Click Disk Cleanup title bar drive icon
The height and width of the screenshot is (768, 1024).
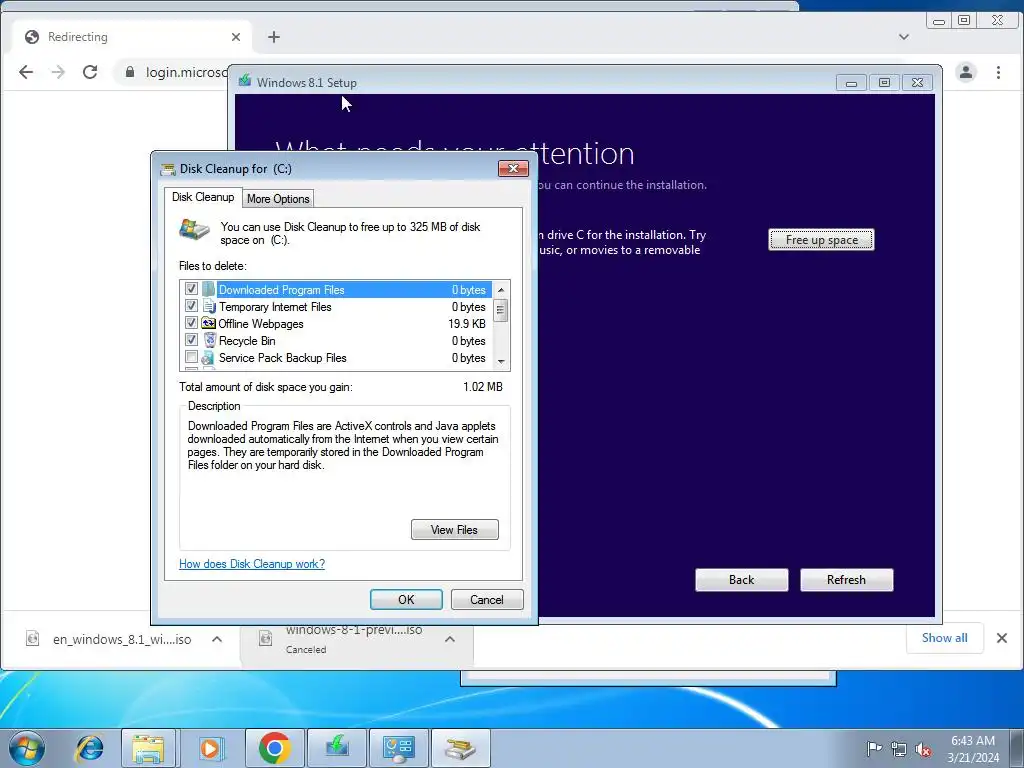pos(168,169)
